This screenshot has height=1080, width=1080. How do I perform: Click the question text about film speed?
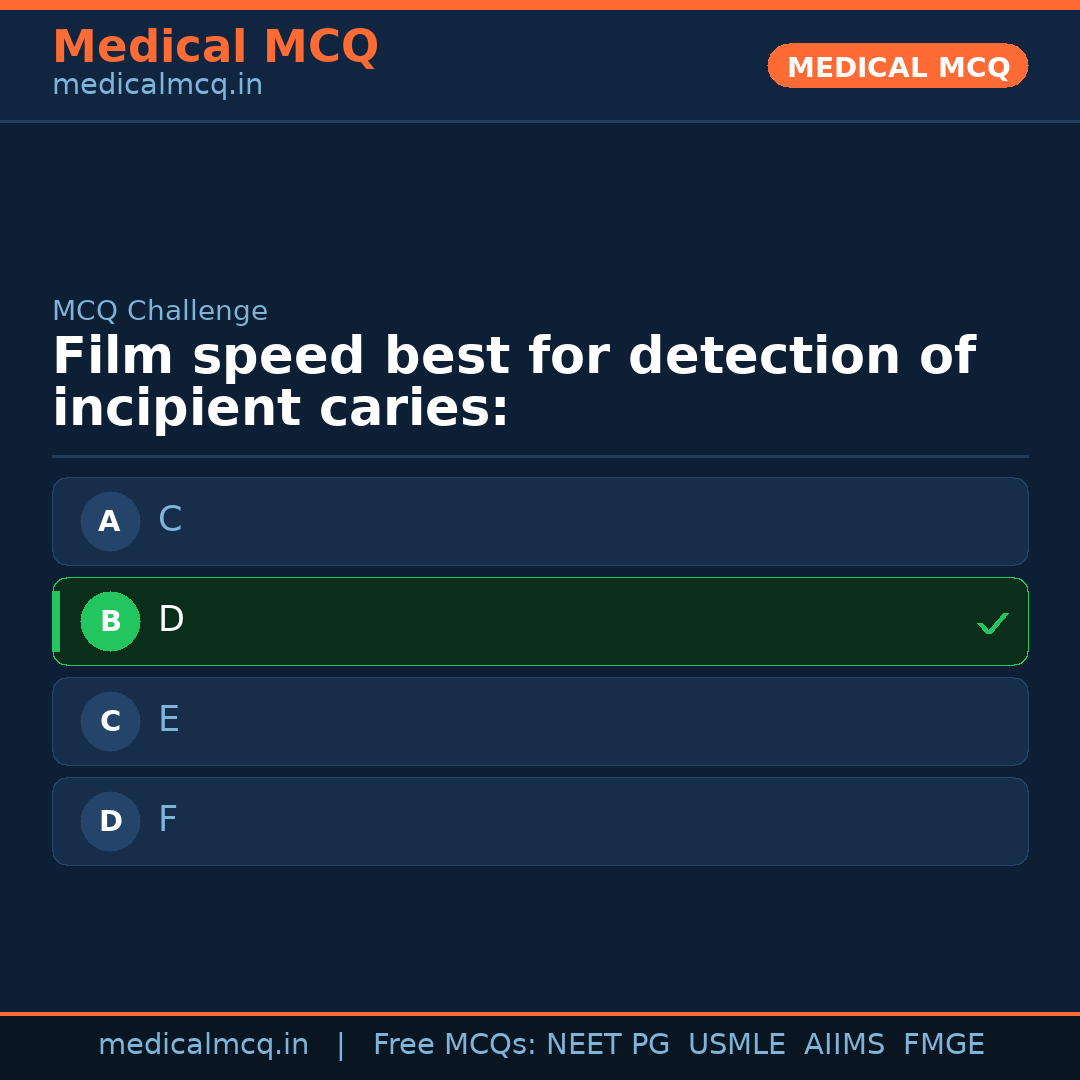pos(514,381)
